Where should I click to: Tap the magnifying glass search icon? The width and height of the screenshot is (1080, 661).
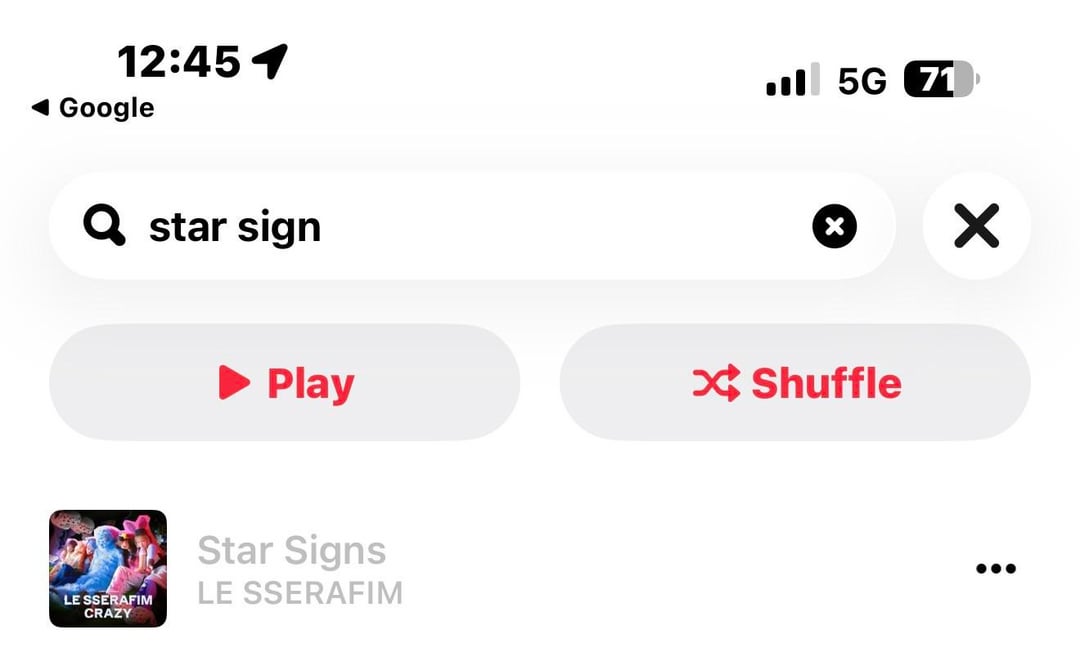click(x=104, y=226)
